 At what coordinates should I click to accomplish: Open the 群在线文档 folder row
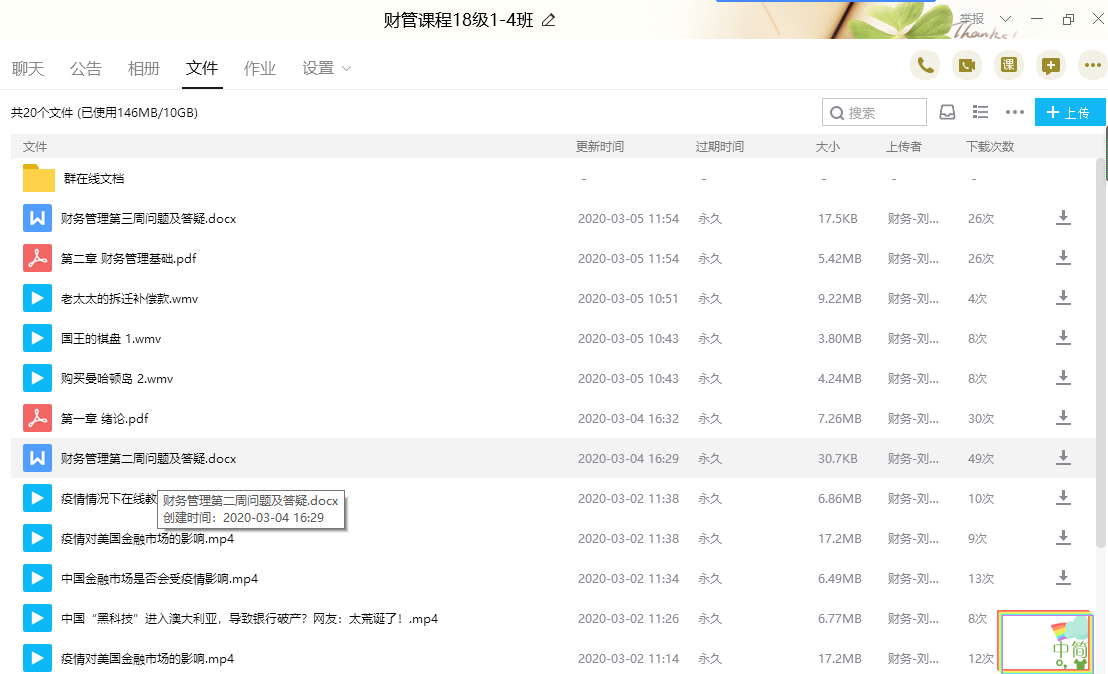[x=553, y=178]
